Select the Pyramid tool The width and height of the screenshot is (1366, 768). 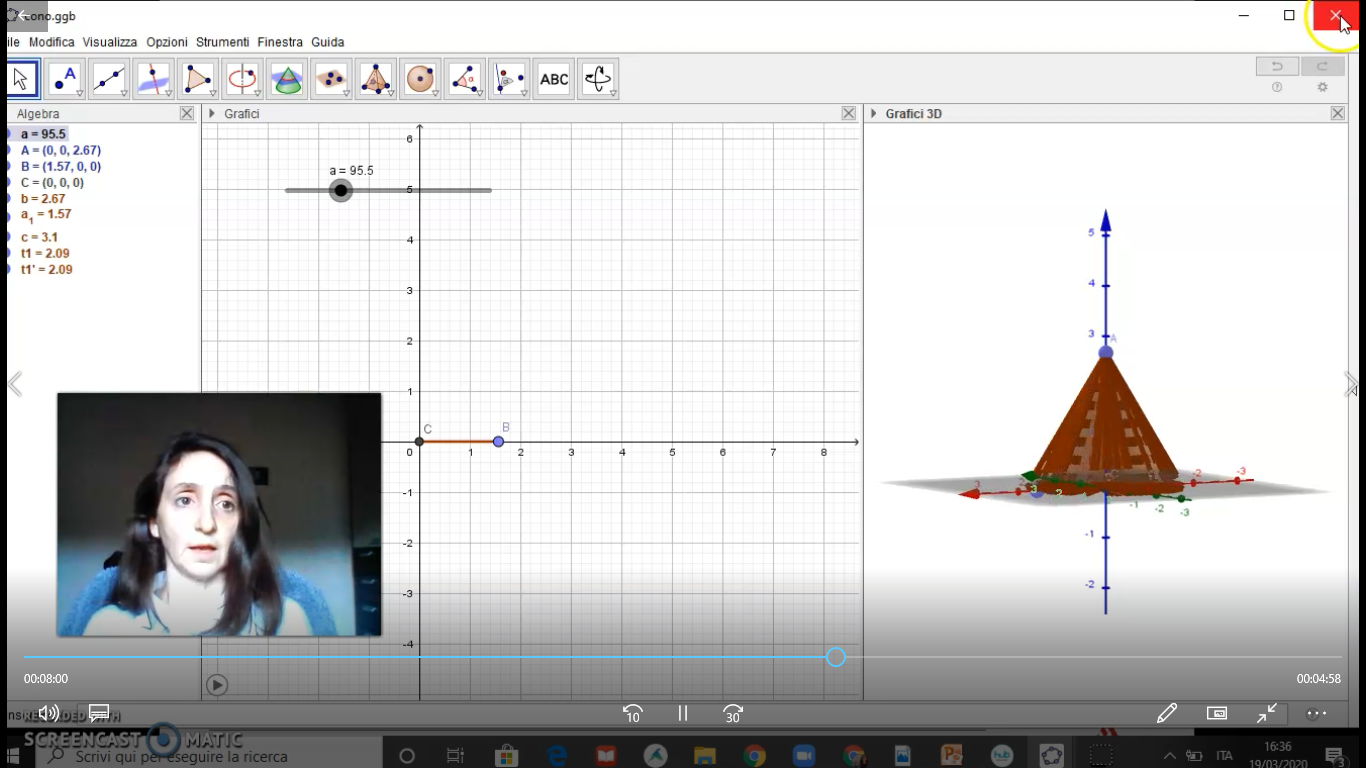pyautogui.click(x=375, y=79)
